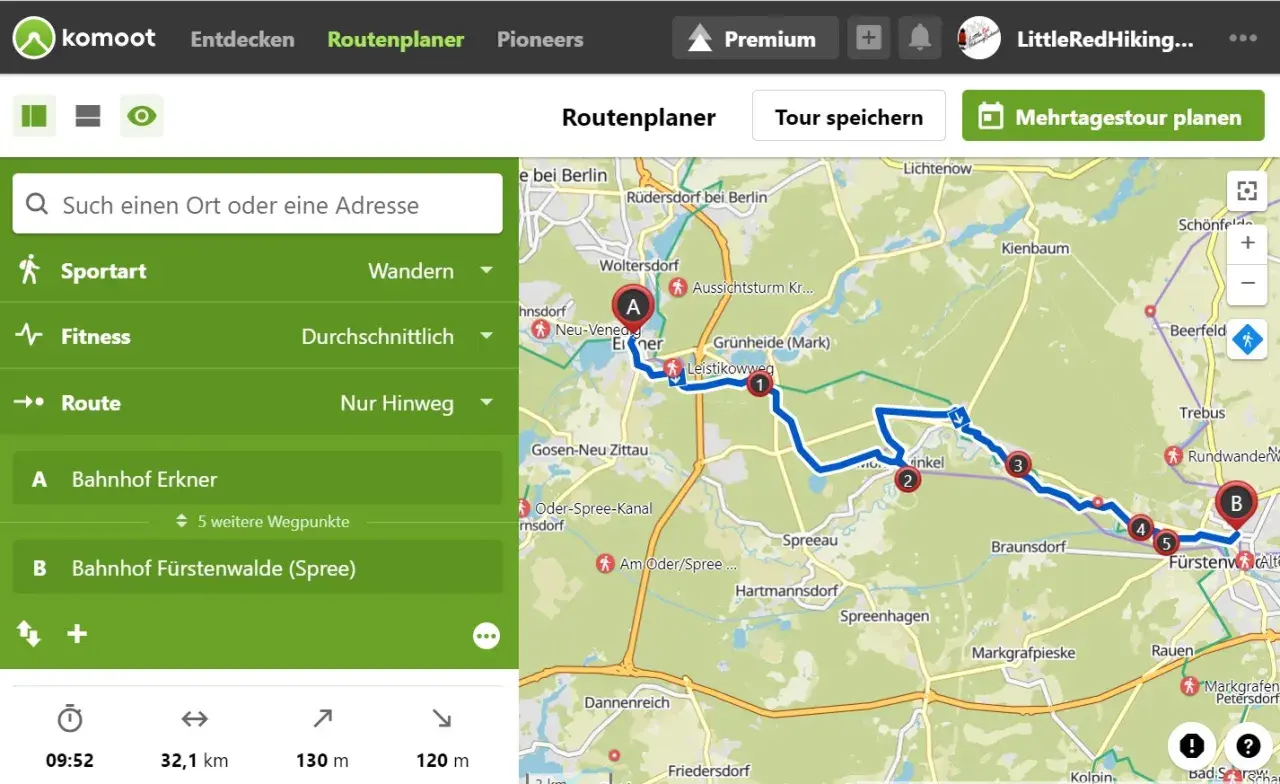Zoom out on the map
The width and height of the screenshot is (1280, 784).
[1247, 284]
